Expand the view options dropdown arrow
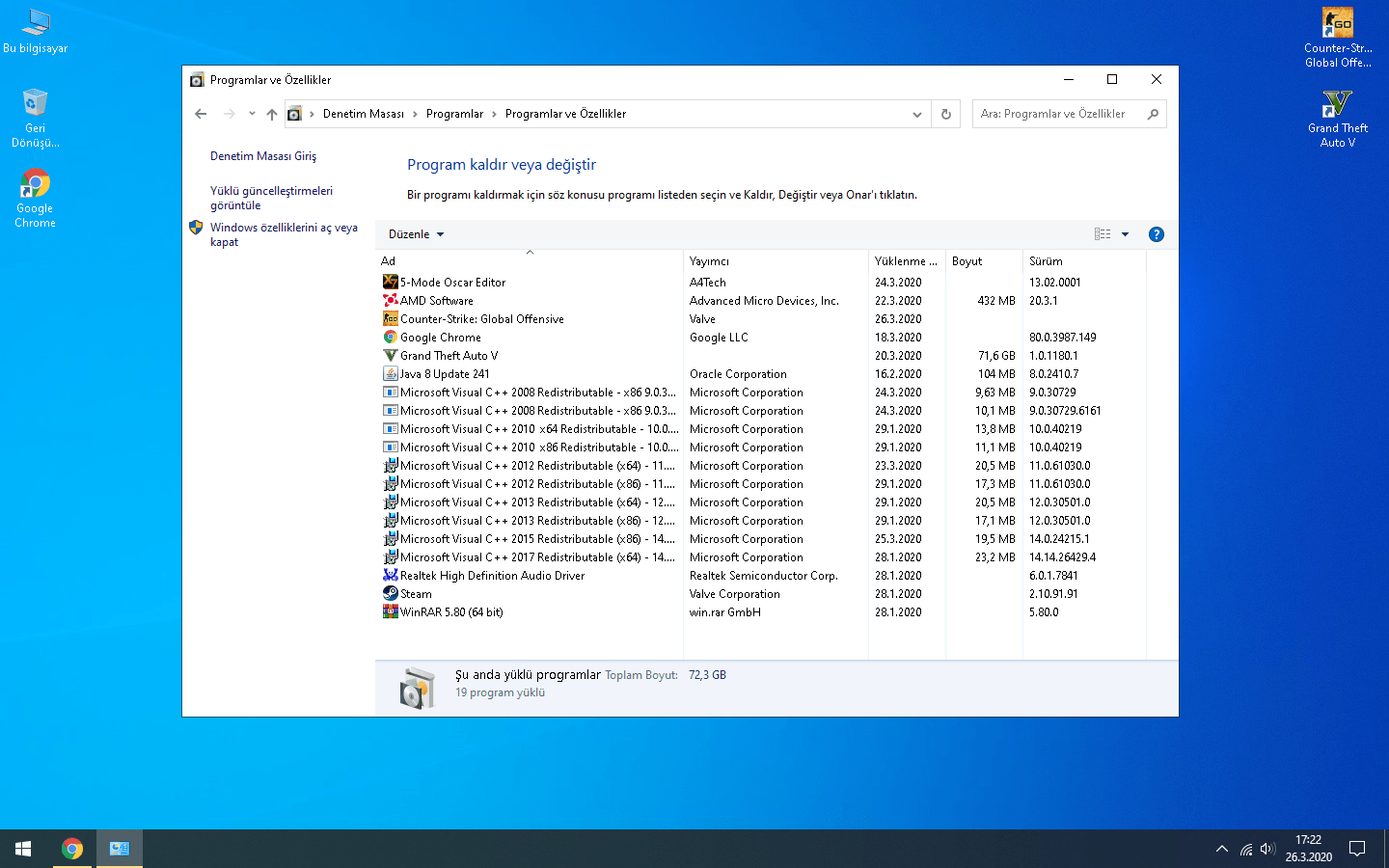 click(1125, 234)
